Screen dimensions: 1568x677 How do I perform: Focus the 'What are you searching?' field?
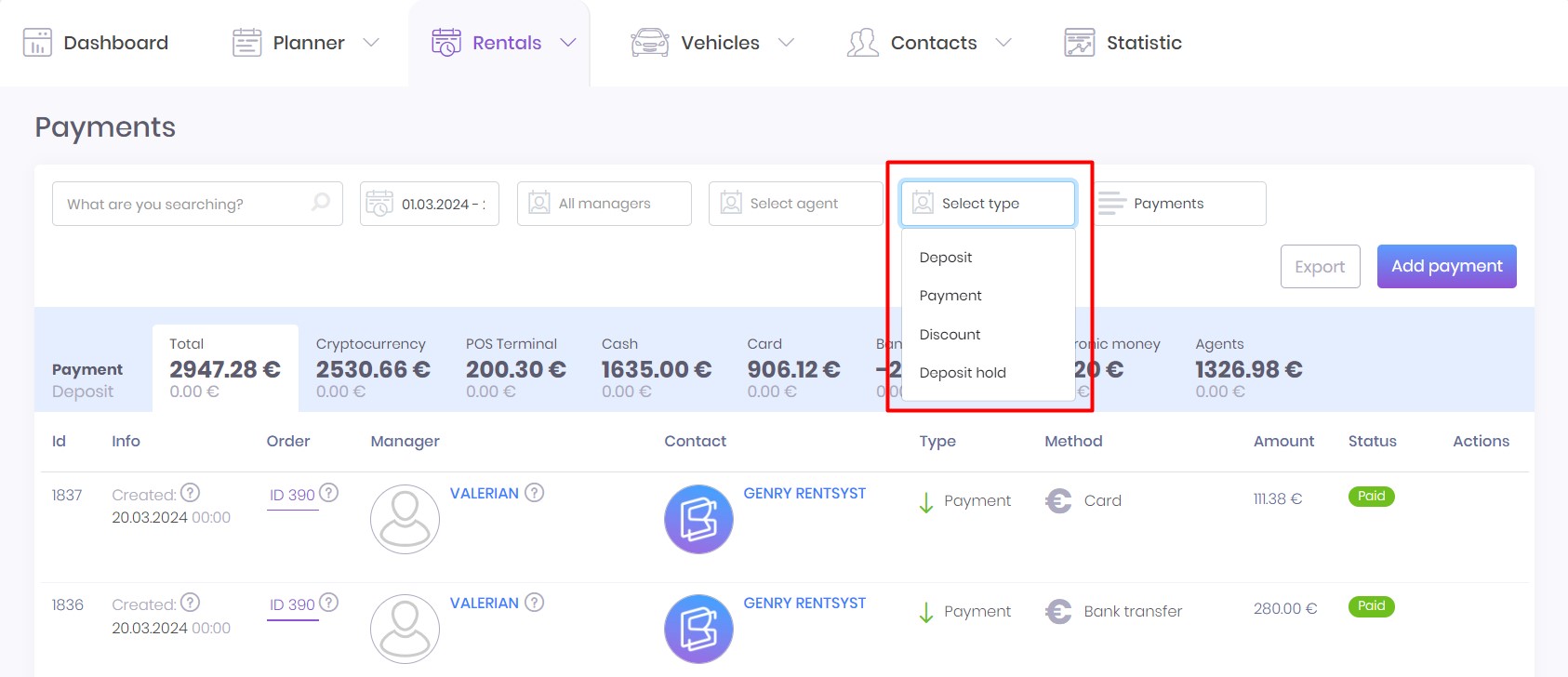coord(181,204)
